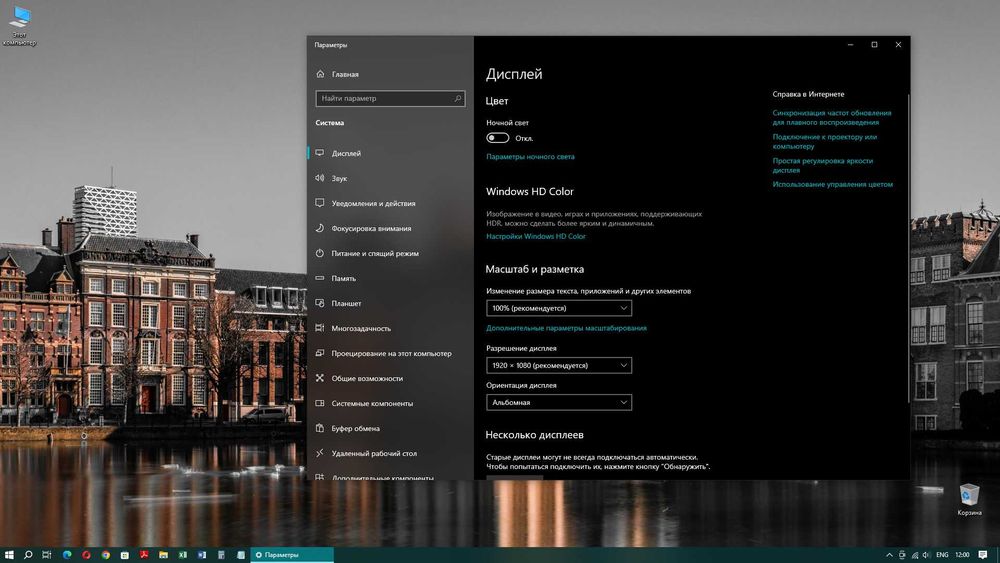Click the Буфер обмена clipboard icon

320,428
